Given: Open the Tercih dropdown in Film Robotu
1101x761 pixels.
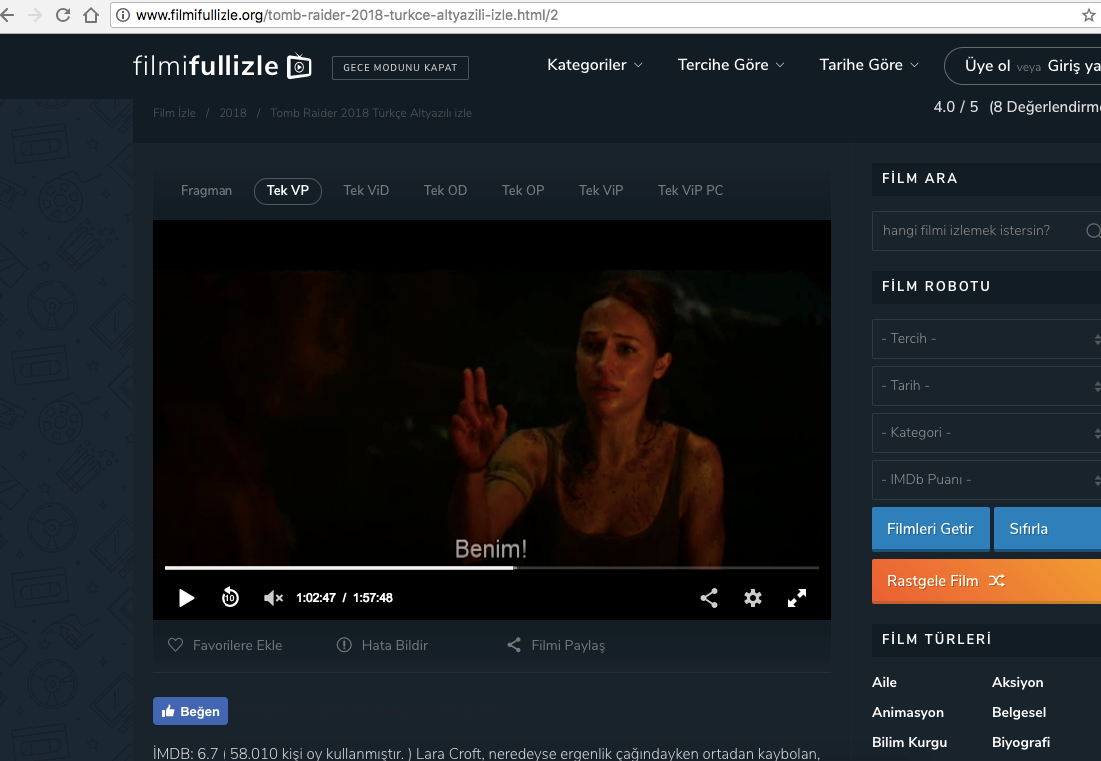Looking at the screenshot, I should point(985,339).
